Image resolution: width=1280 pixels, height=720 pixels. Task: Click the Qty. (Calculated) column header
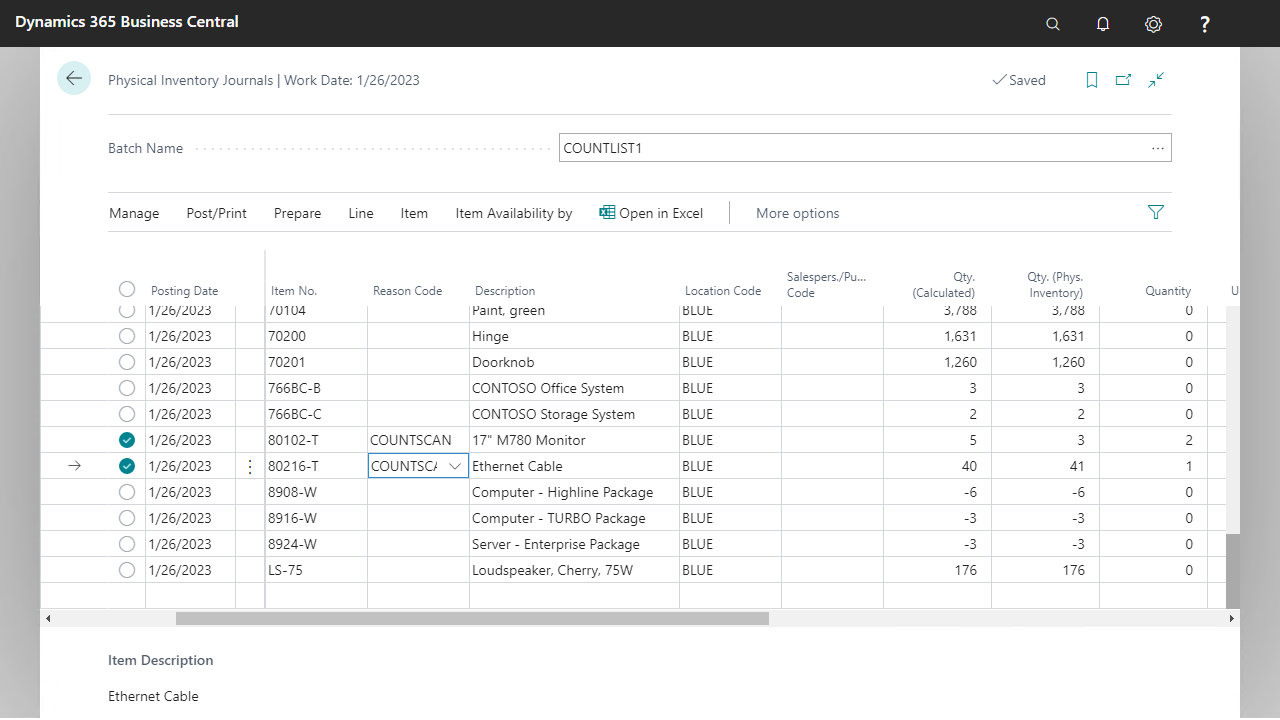click(x=943, y=285)
